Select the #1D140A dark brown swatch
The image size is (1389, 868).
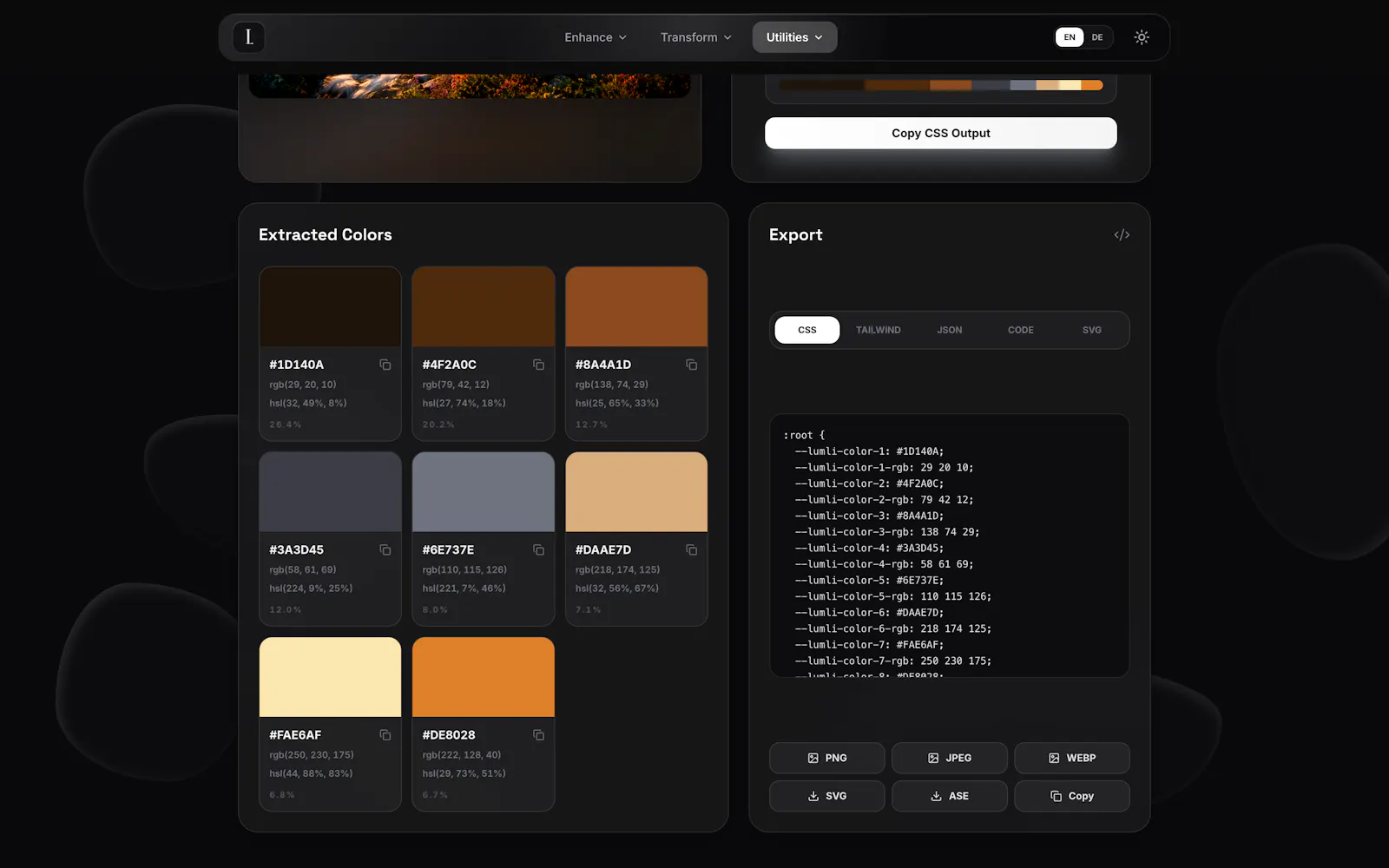330,307
